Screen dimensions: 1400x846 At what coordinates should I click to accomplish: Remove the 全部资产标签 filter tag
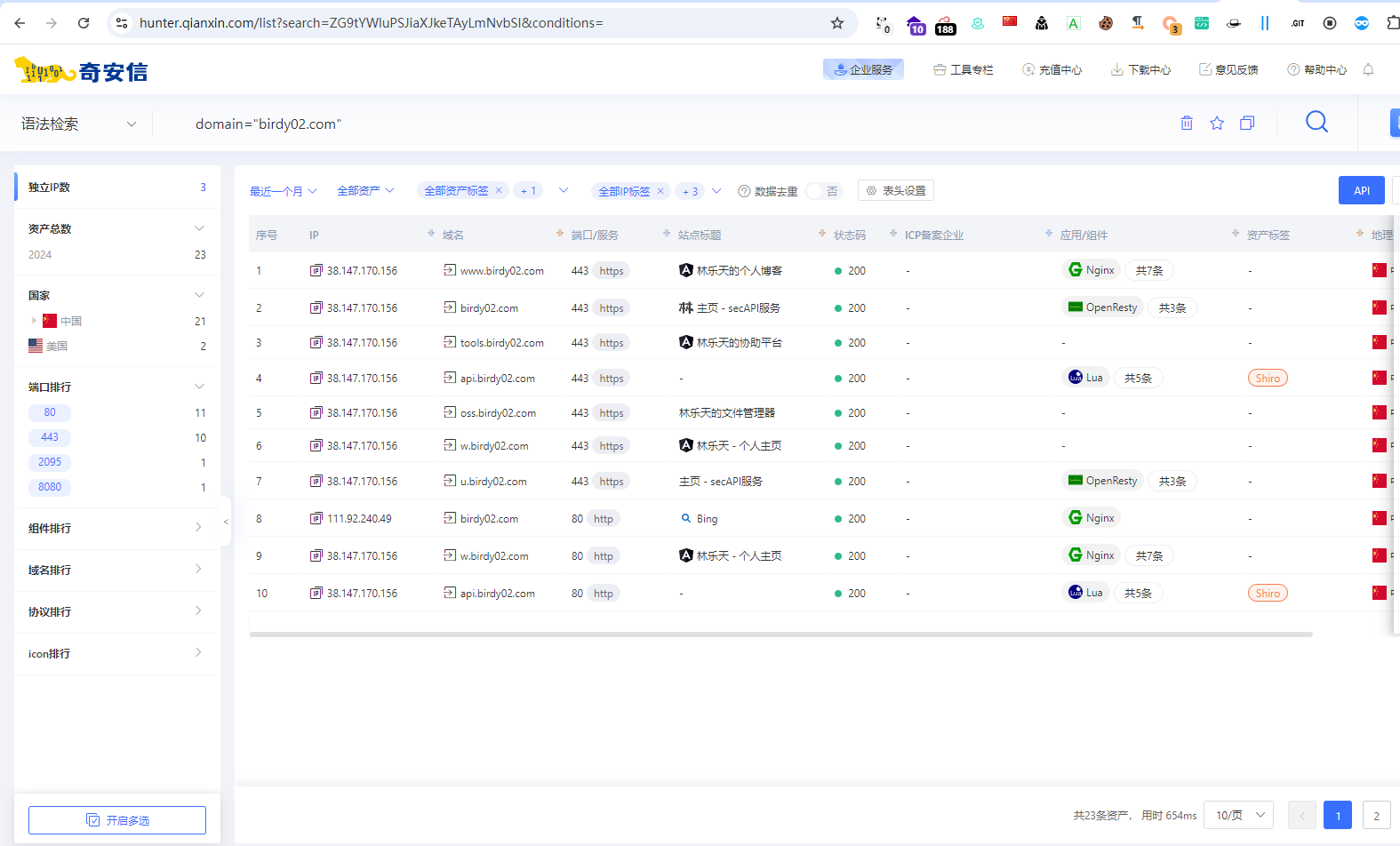coord(499,190)
